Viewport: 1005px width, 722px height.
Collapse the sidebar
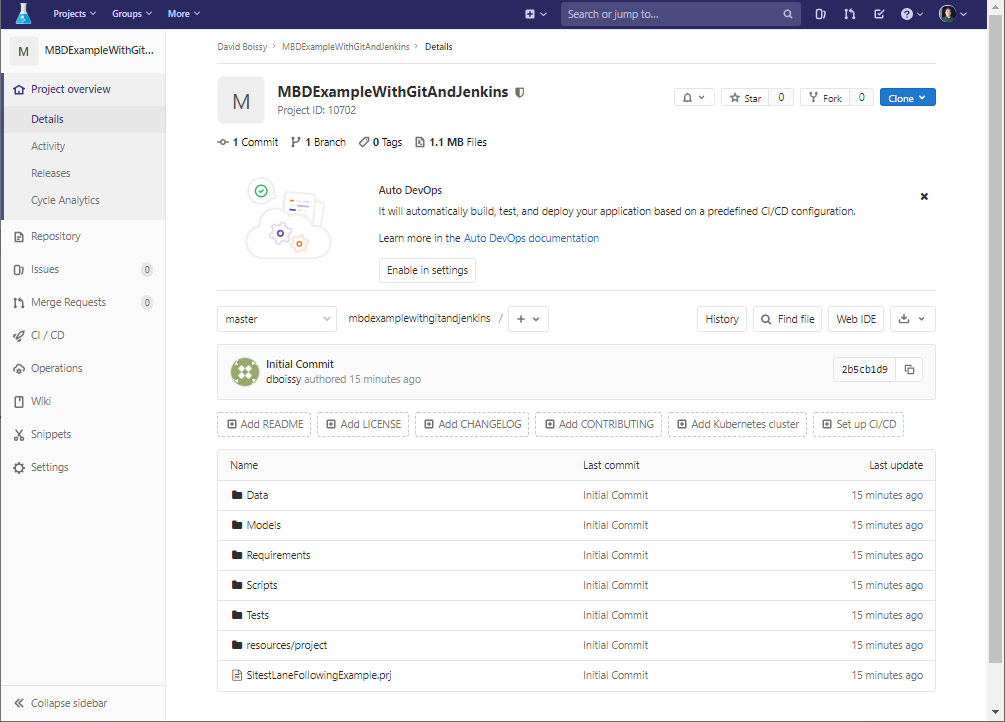coord(68,703)
